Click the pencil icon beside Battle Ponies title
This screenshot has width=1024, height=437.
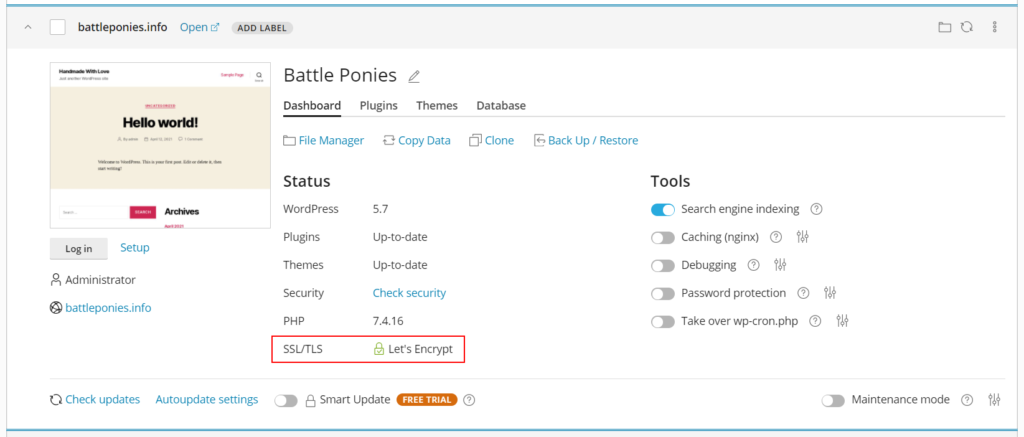pos(413,76)
